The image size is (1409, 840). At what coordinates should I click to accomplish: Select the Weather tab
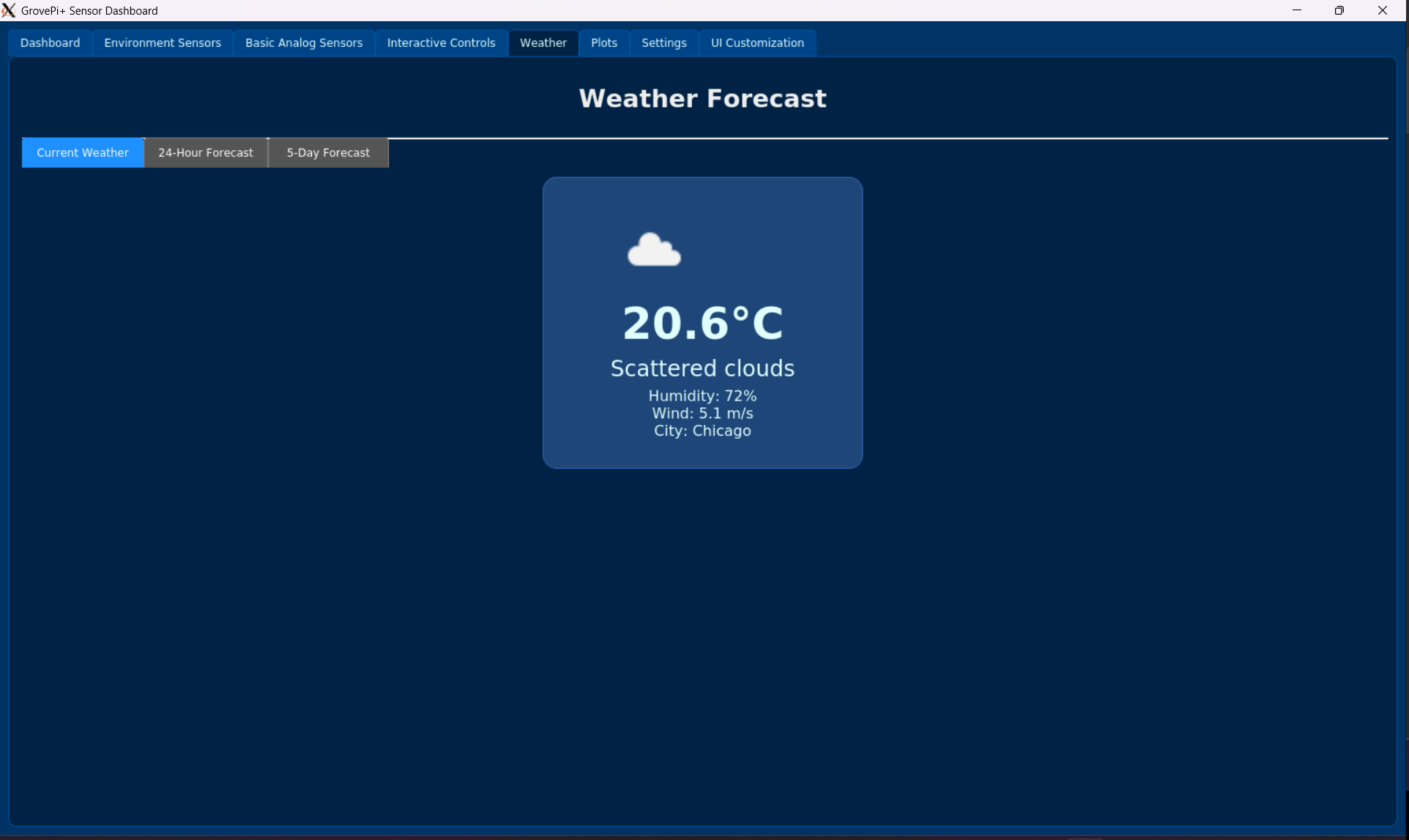pyautogui.click(x=543, y=42)
